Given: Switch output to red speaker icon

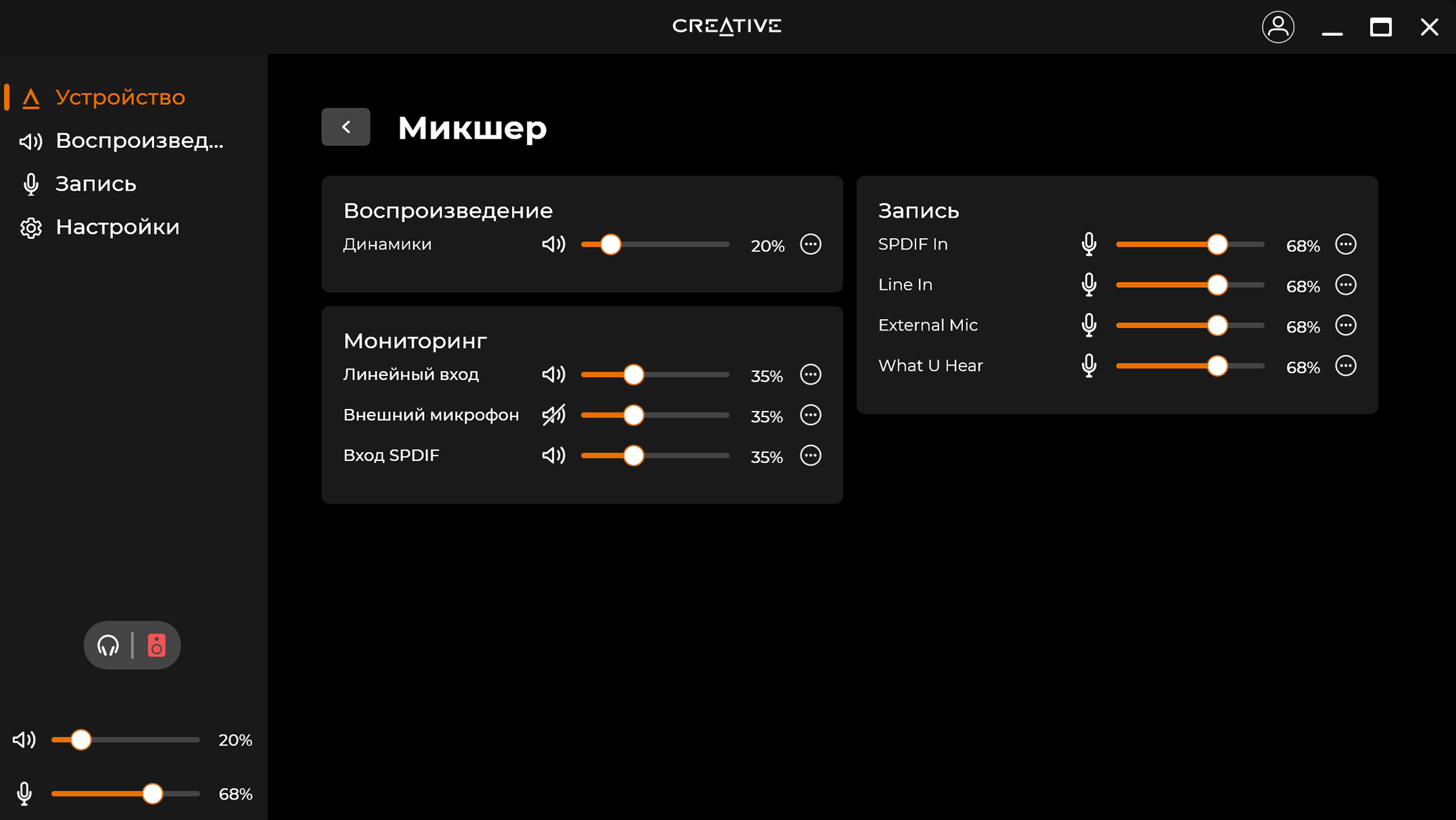Looking at the screenshot, I should point(156,646).
